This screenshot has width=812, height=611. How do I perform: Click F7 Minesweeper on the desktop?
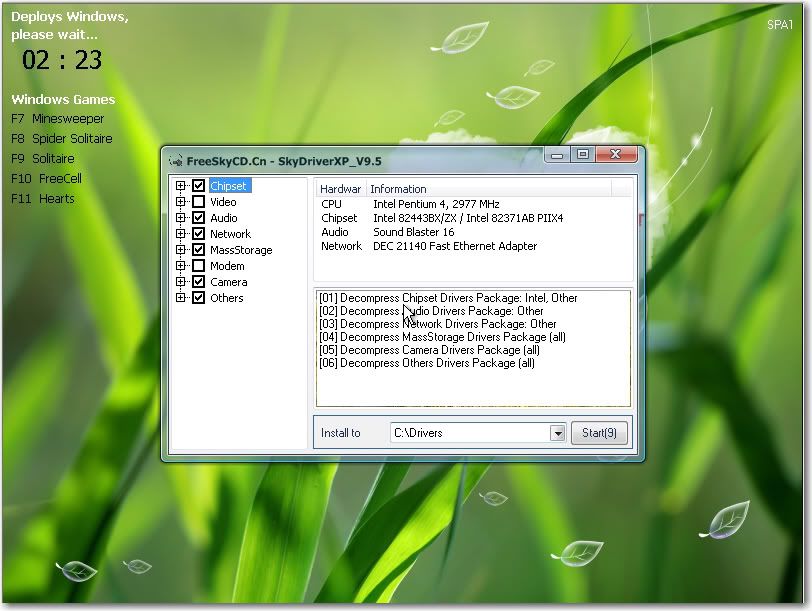click(x=57, y=119)
